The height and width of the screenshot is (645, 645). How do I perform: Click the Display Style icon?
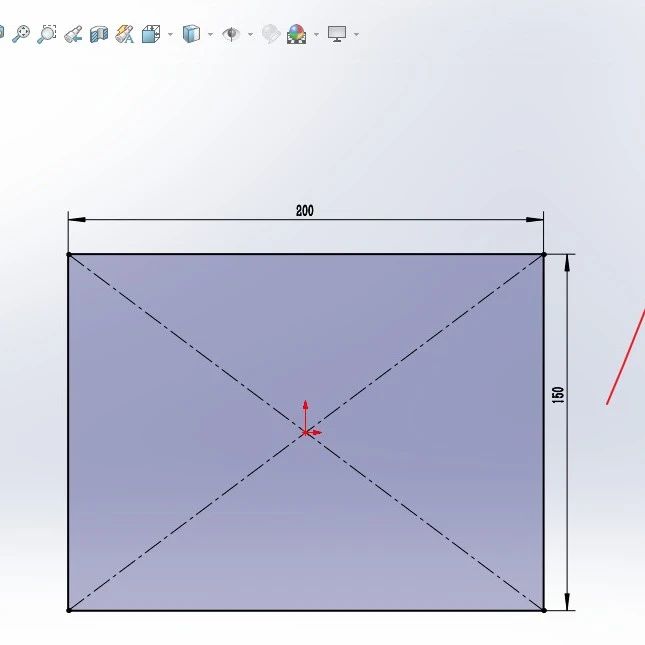(x=191, y=34)
